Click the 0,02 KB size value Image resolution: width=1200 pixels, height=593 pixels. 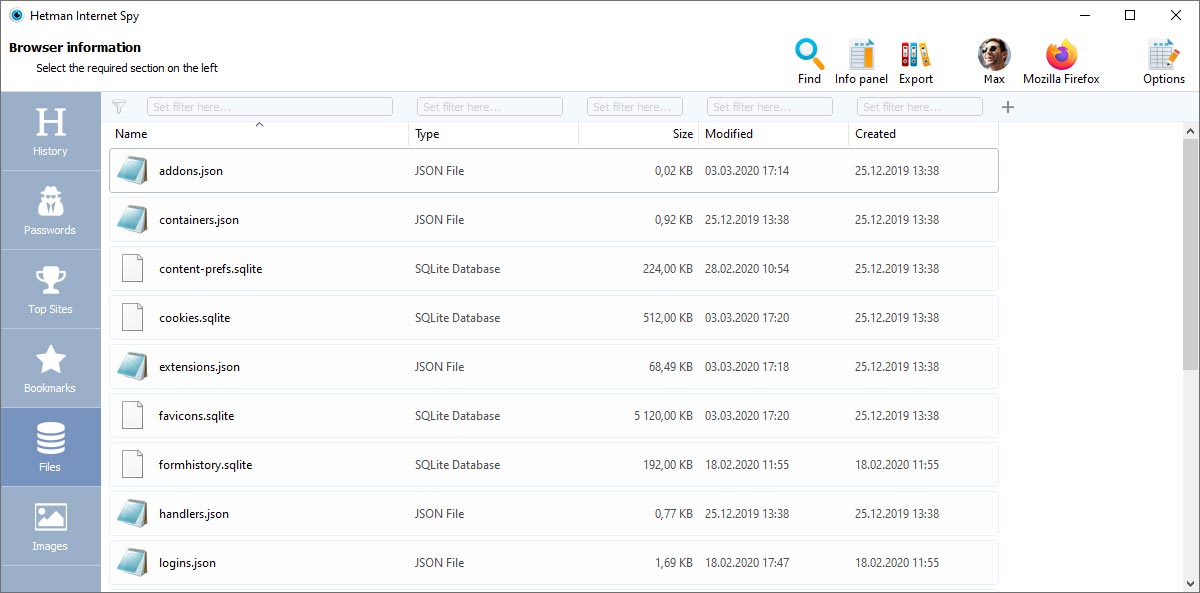[674, 171]
